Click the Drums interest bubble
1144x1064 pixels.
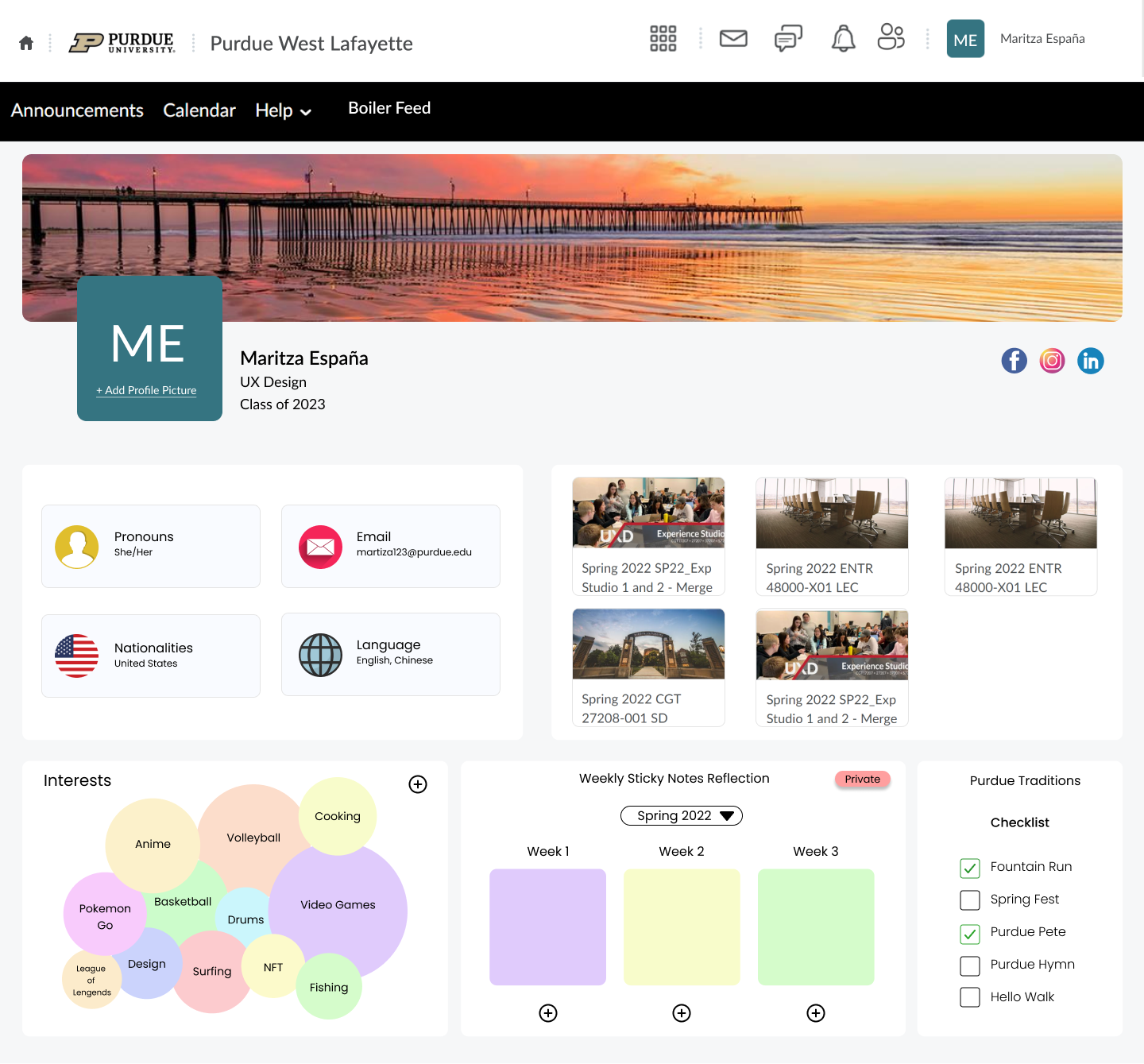245,919
